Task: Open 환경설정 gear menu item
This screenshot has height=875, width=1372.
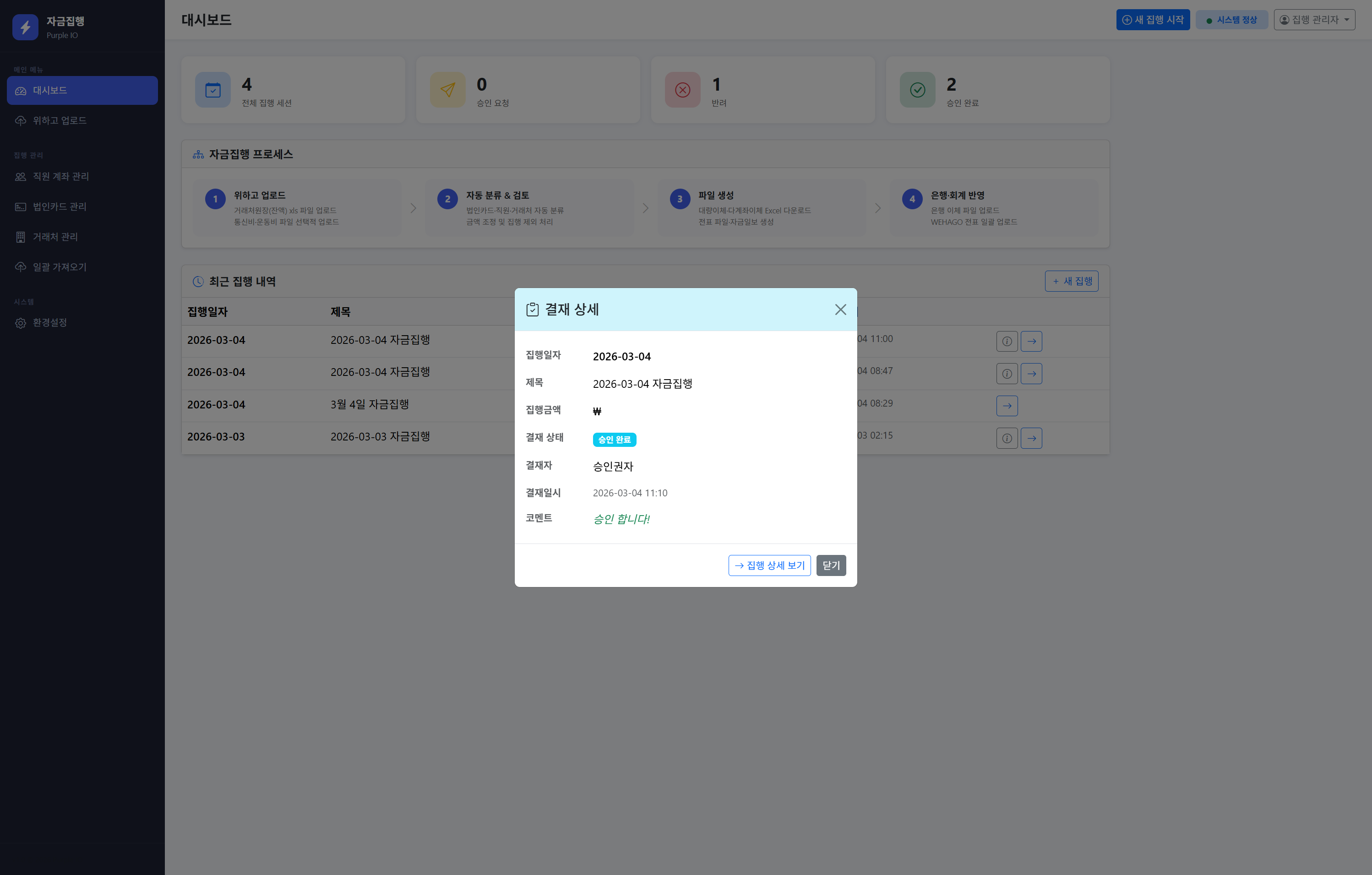Action: [x=49, y=323]
